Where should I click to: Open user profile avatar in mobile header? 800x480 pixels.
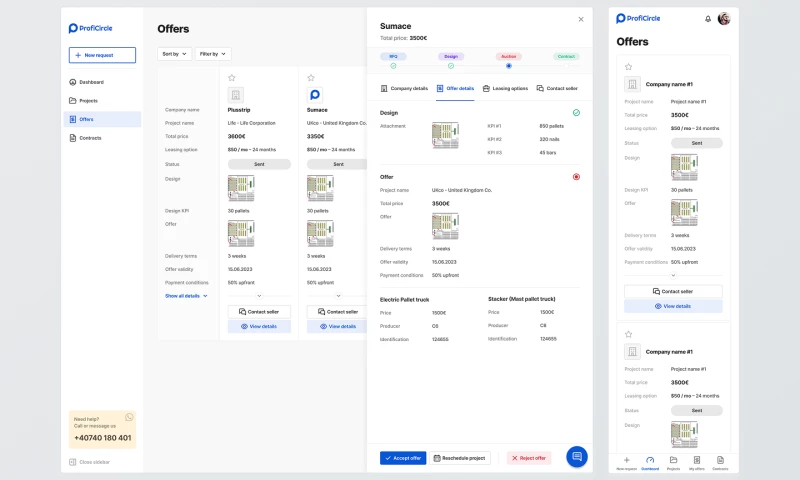724,18
